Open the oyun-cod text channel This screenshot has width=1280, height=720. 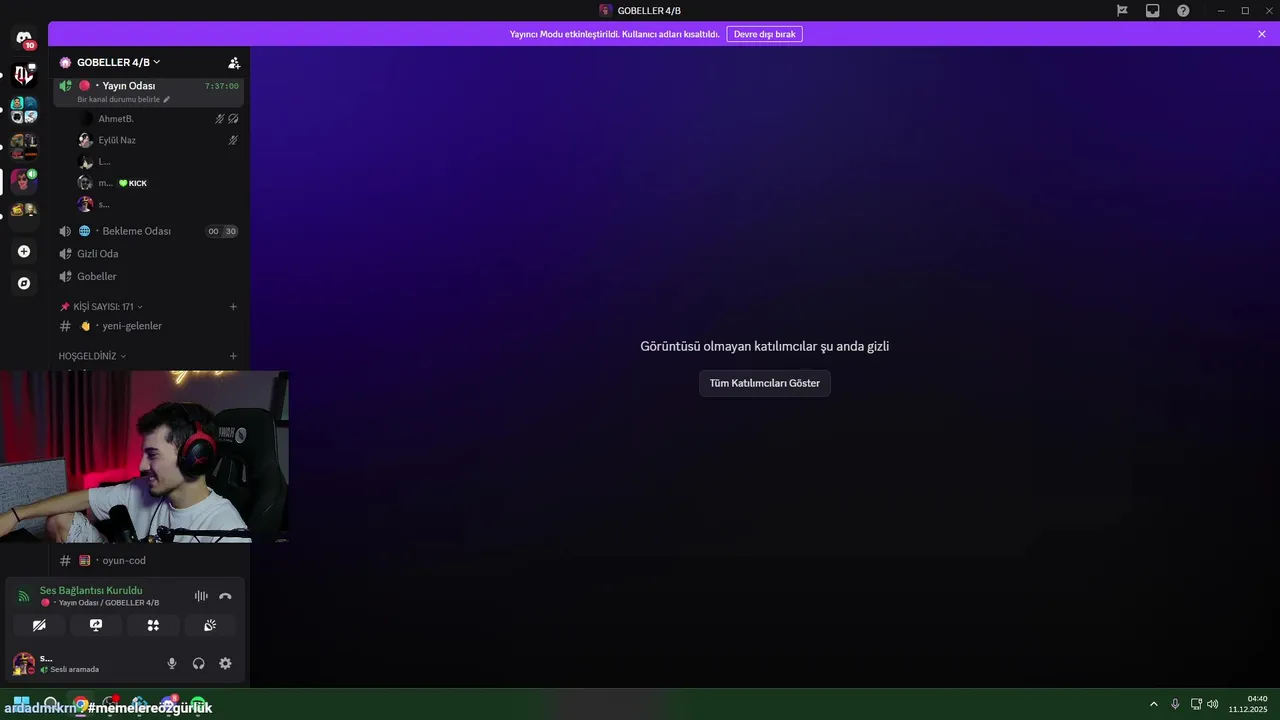pyautogui.click(x=149, y=561)
